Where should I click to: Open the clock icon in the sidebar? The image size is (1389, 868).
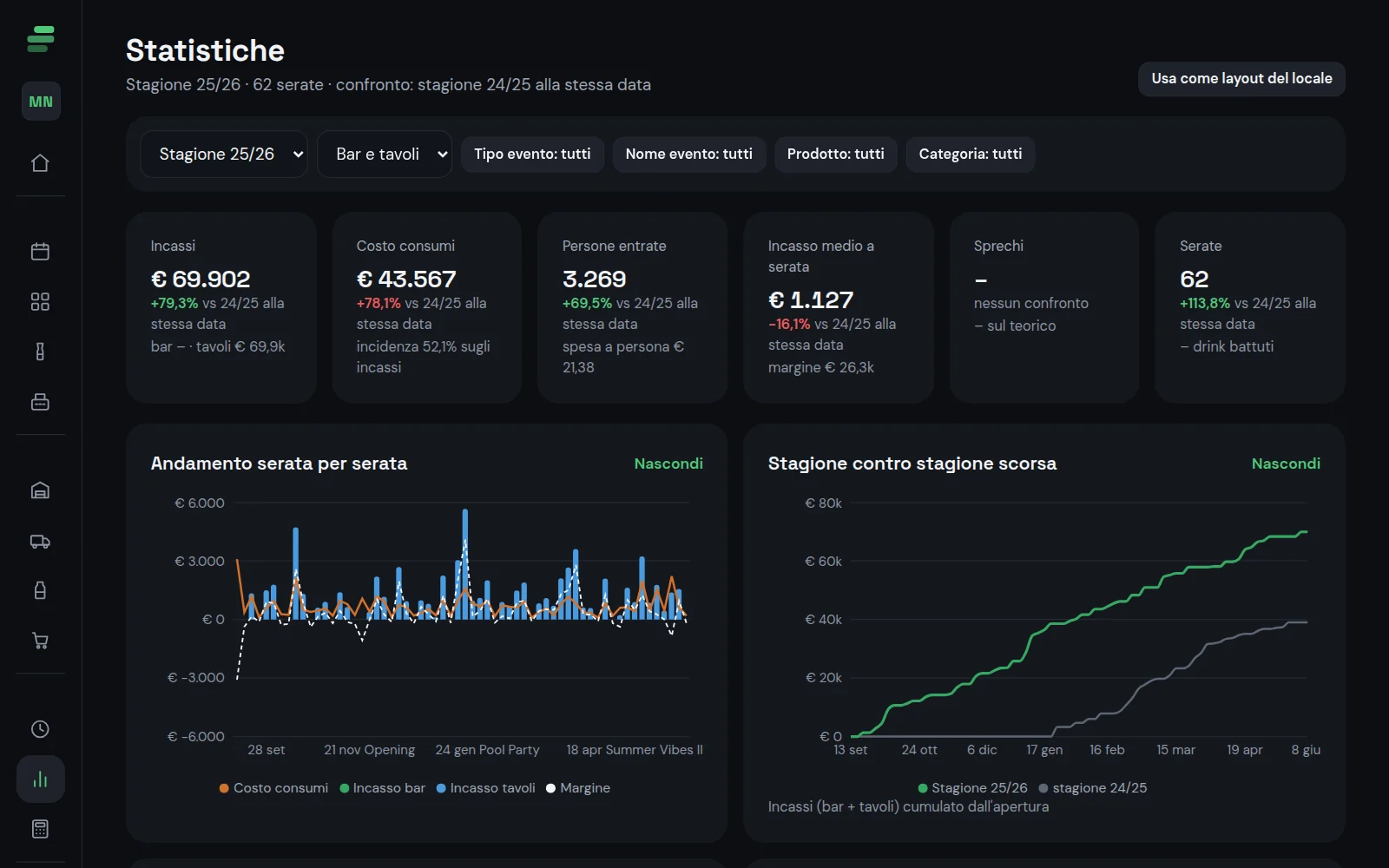tap(40, 729)
